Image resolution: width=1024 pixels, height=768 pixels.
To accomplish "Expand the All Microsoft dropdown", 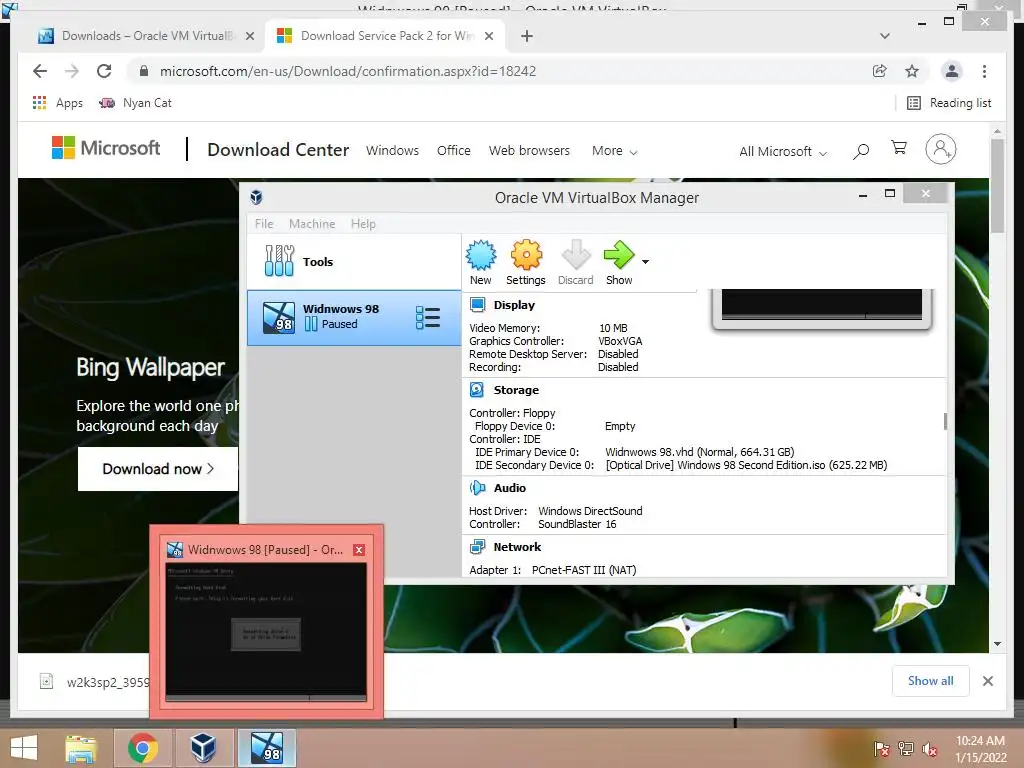I will click(783, 152).
